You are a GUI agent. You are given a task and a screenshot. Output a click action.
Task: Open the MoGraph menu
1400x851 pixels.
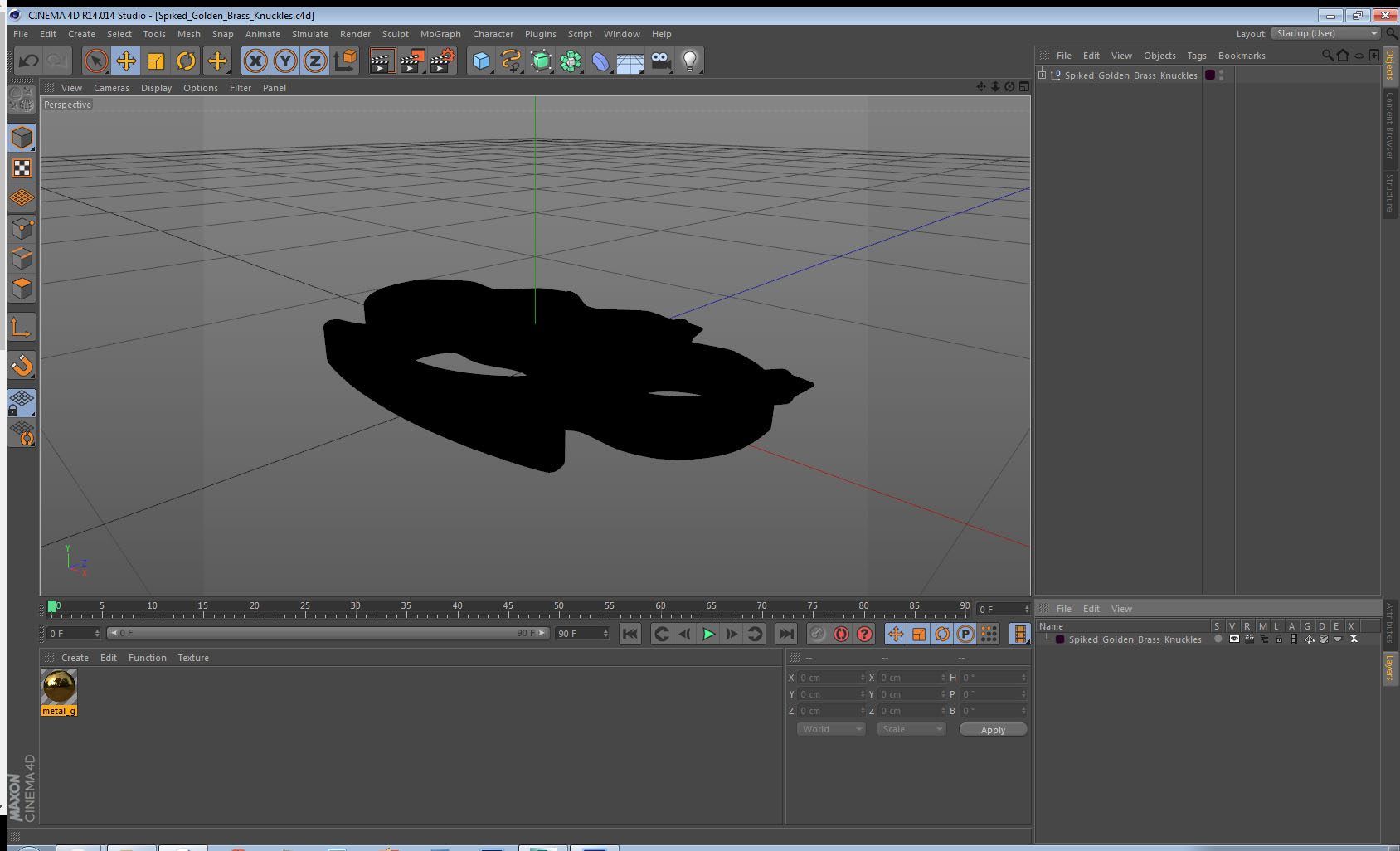(x=440, y=34)
